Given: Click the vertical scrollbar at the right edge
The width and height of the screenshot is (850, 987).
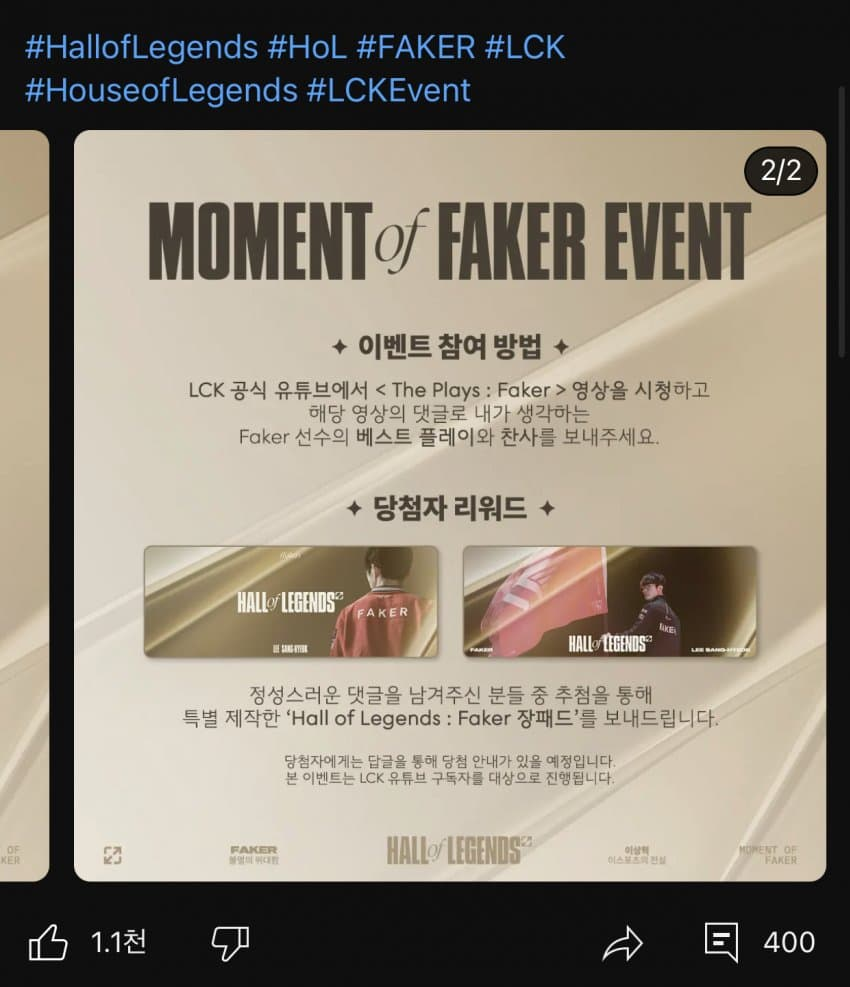Looking at the screenshot, I should [x=842, y=222].
